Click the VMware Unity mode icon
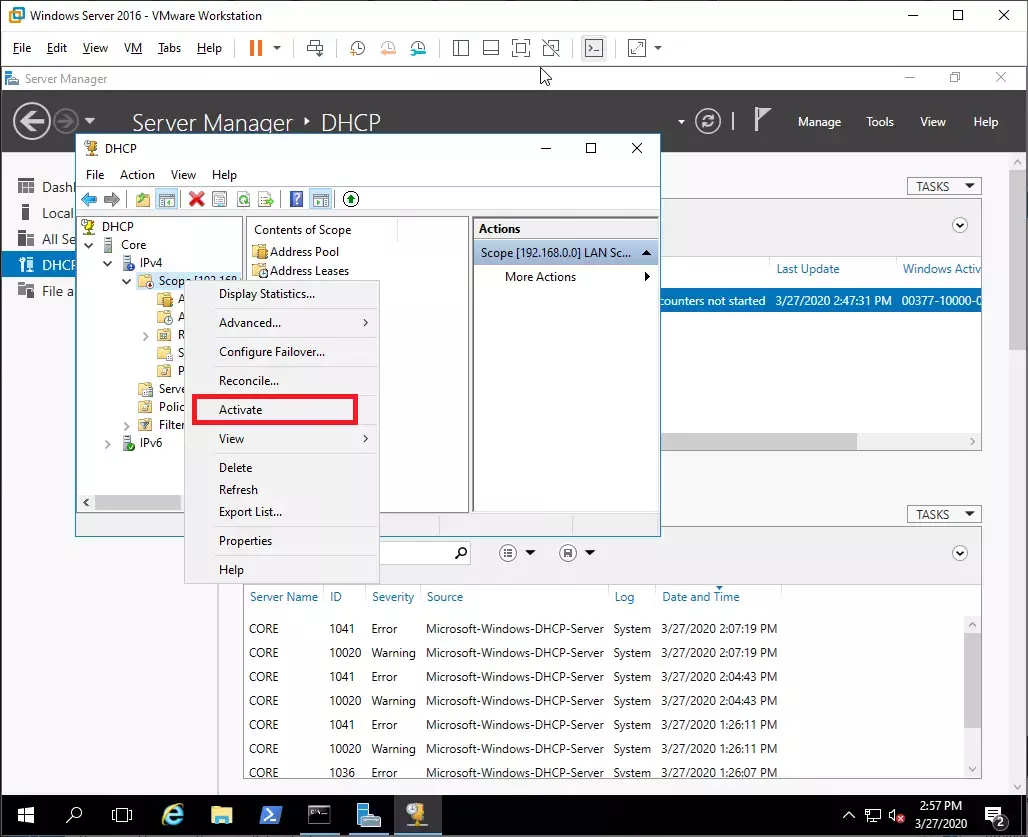Viewport: 1028px width, 837px height. pyautogui.click(x=551, y=48)
